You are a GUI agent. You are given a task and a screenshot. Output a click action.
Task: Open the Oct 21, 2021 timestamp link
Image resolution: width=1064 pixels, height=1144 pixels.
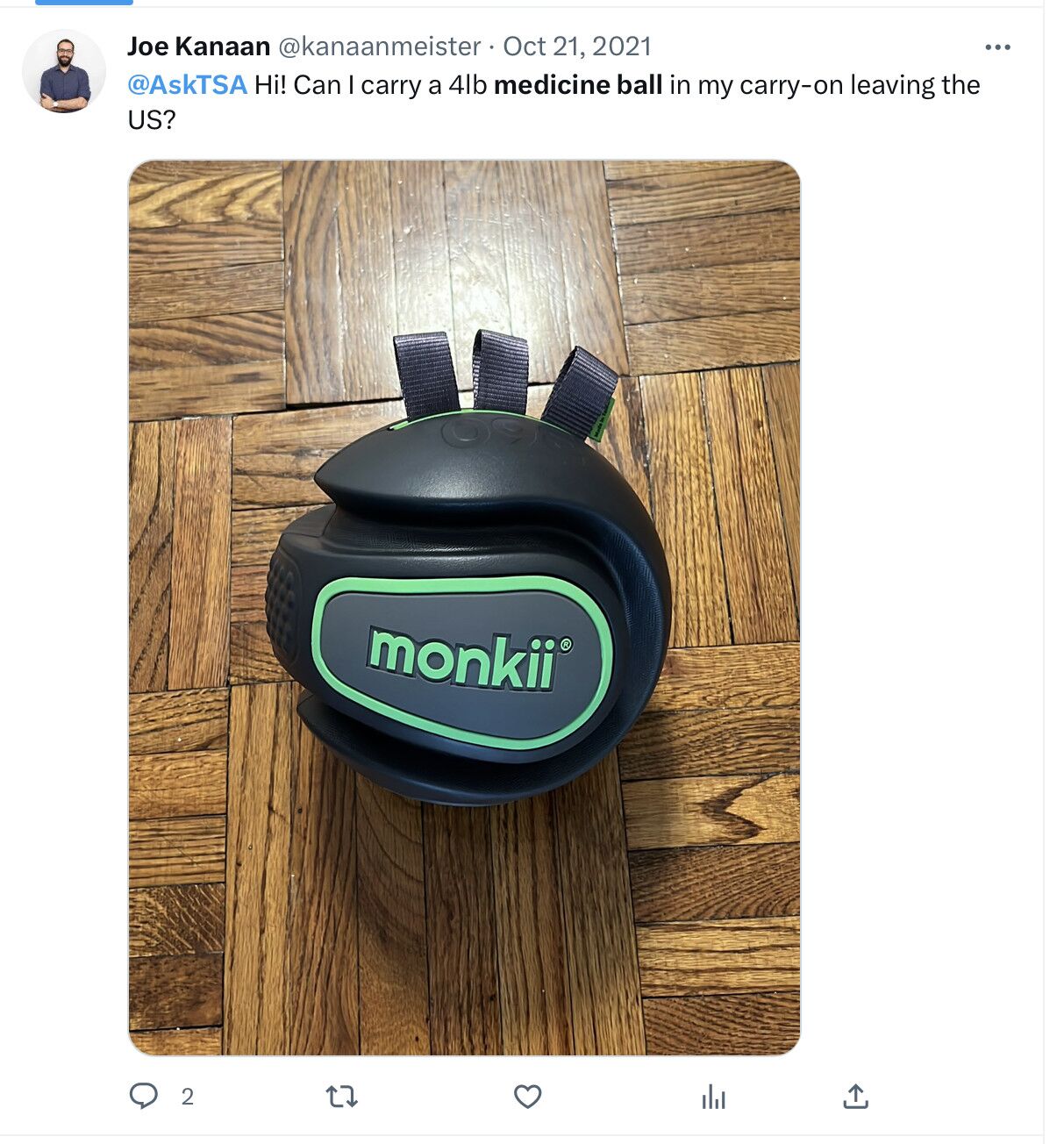(x=577, y=46)
